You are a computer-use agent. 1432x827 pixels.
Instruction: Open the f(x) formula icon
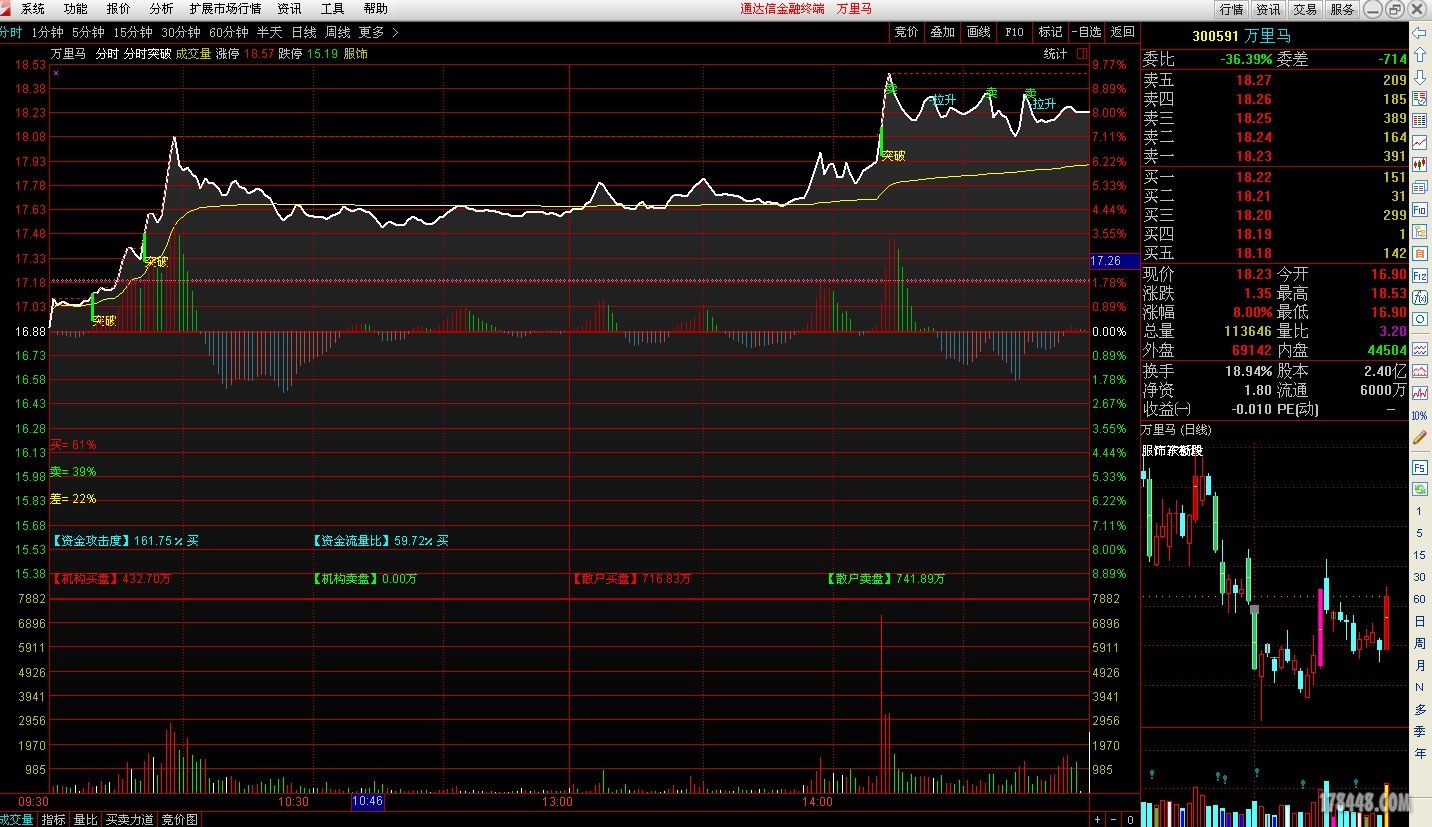pos(1419,298)
